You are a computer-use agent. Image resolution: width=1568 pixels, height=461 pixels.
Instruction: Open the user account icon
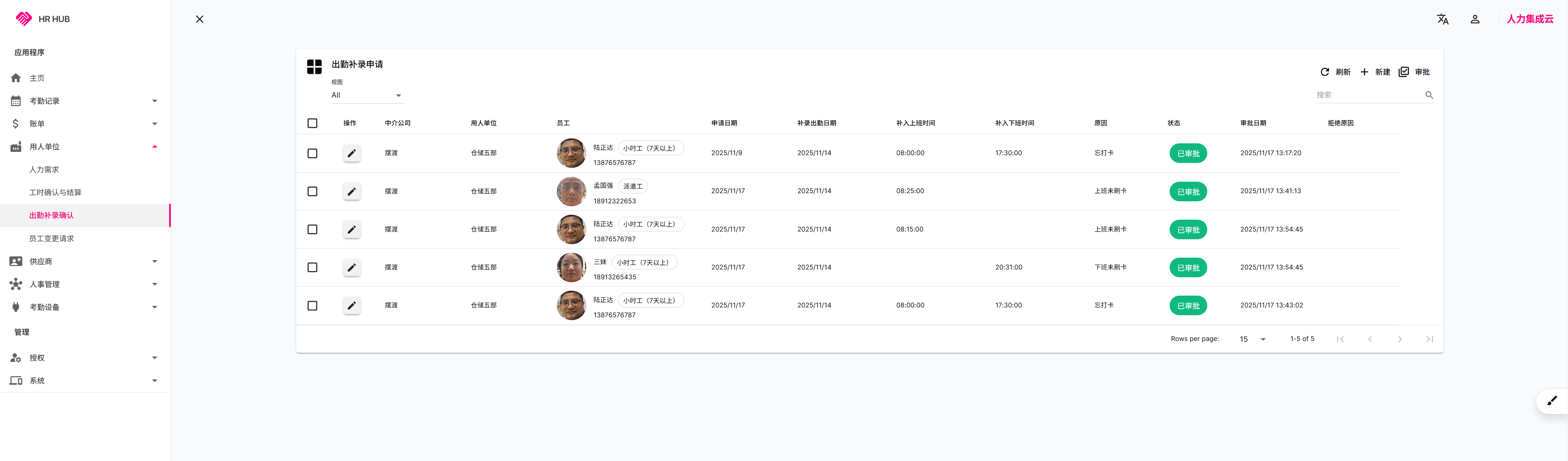[x=1474, y=20]
